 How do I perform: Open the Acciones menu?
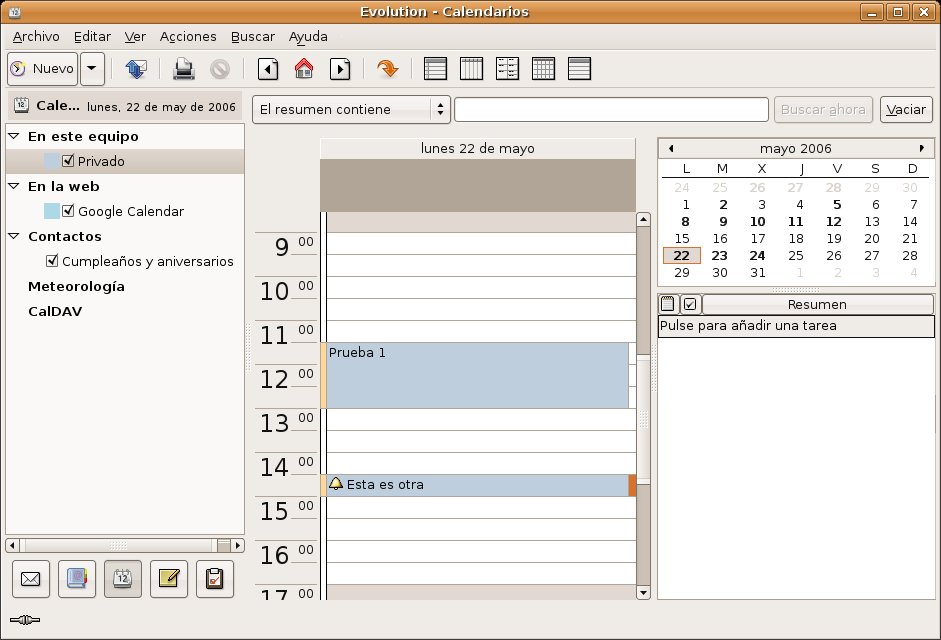pos(188,36)
